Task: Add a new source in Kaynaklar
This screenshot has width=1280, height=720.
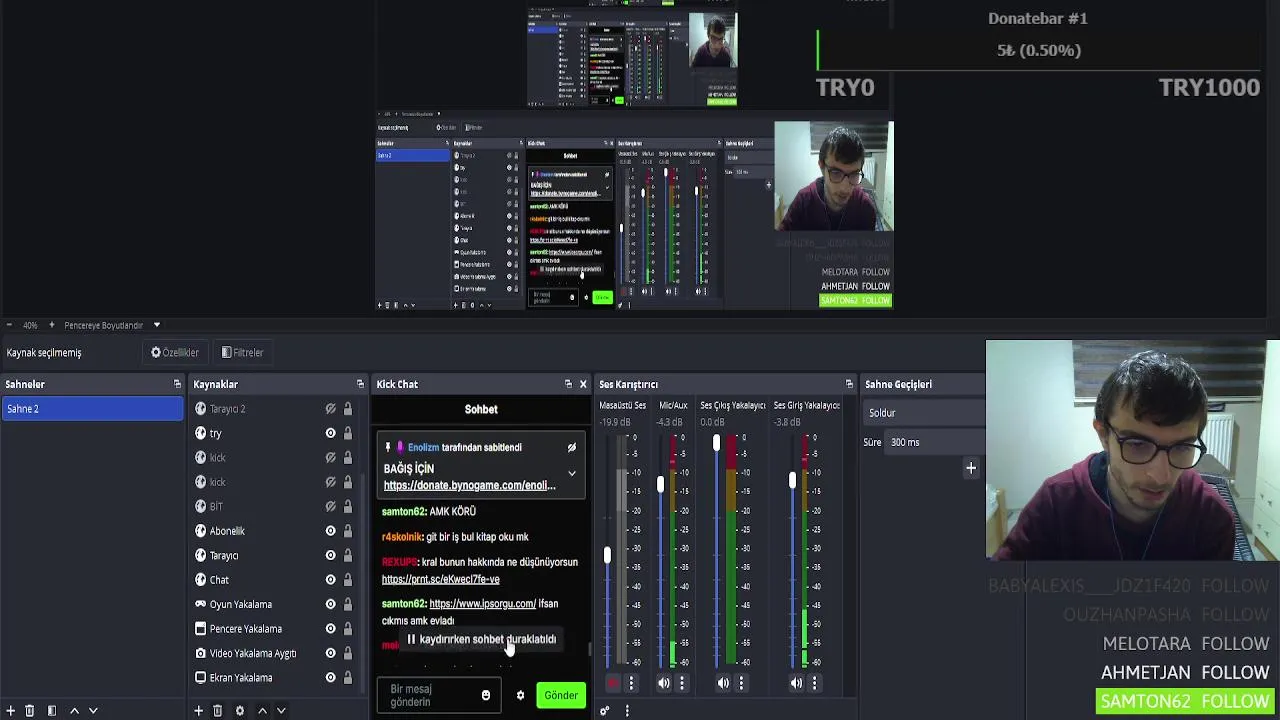Action: 198,710
